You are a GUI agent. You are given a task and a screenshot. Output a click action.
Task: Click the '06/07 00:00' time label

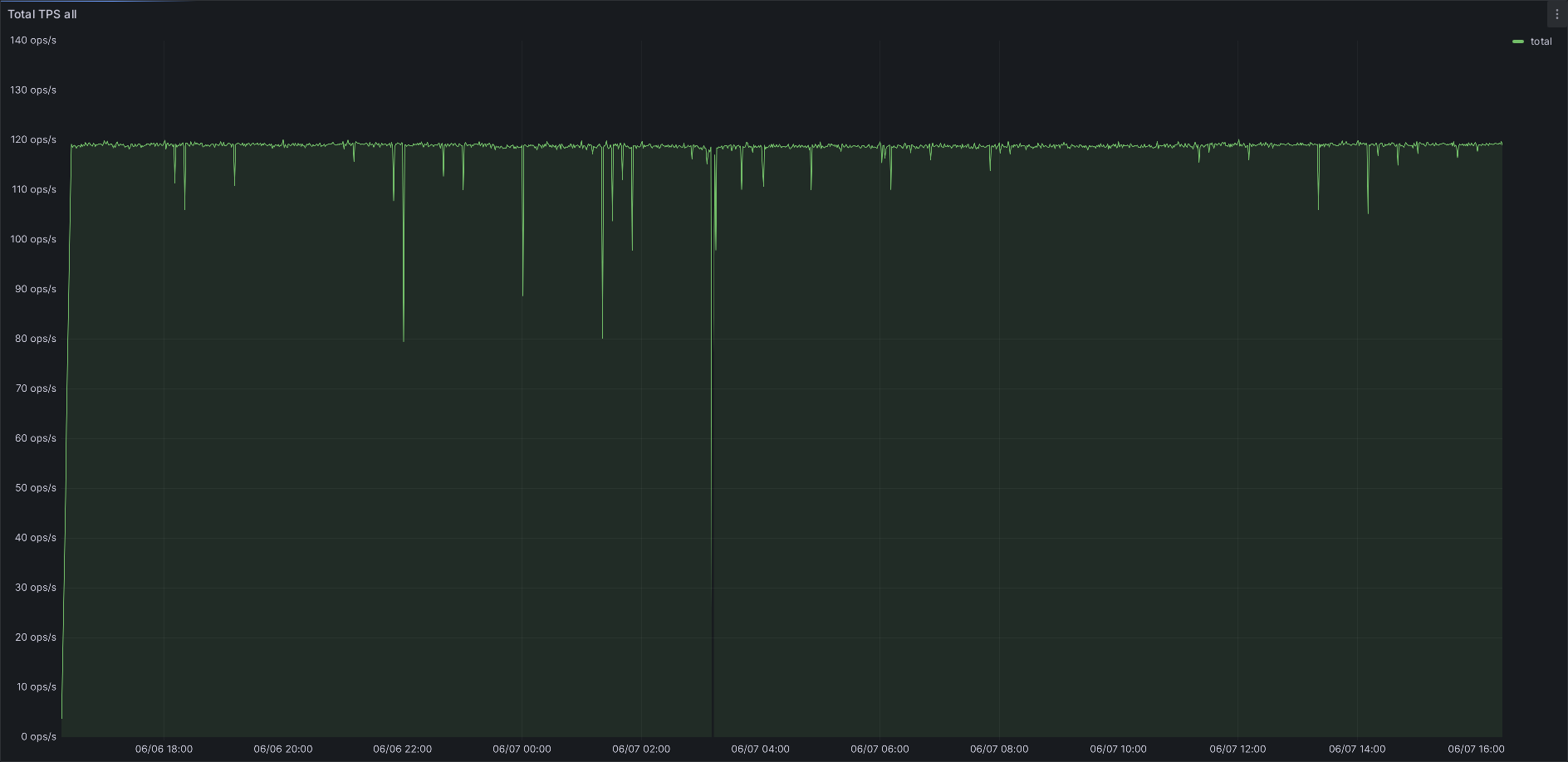coord(522,750)
